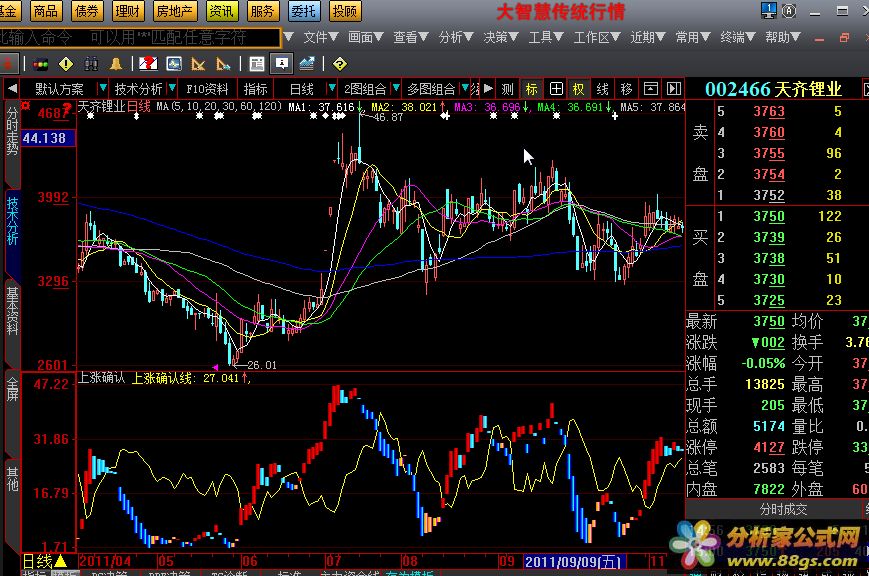The width and height of the screenshot is (869, 576).
Task: Open the 终端 menu
Action: coord(738,37)
